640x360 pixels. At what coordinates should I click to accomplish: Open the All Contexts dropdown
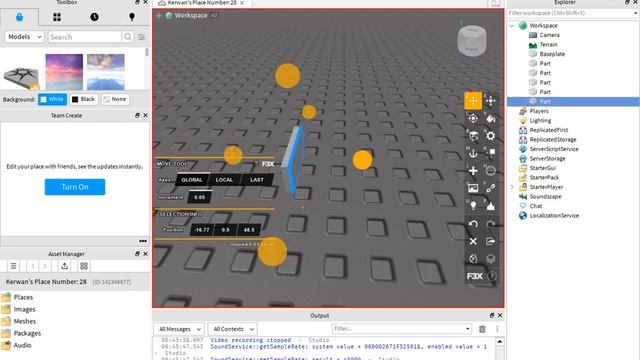click(232, 329)
